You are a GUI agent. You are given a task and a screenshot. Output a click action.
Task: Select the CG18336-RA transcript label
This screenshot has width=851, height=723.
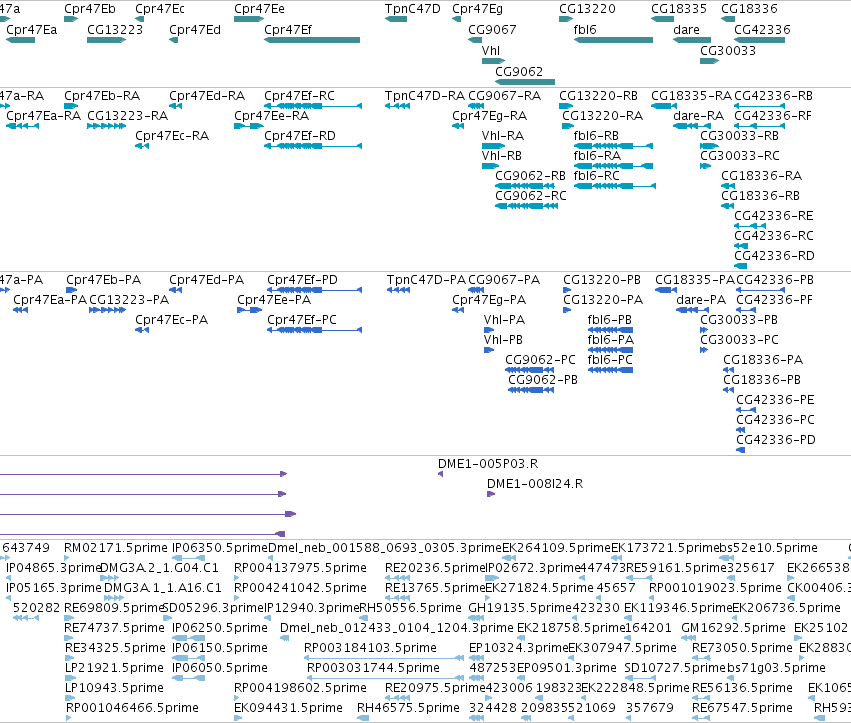click(x=761, y=176)
